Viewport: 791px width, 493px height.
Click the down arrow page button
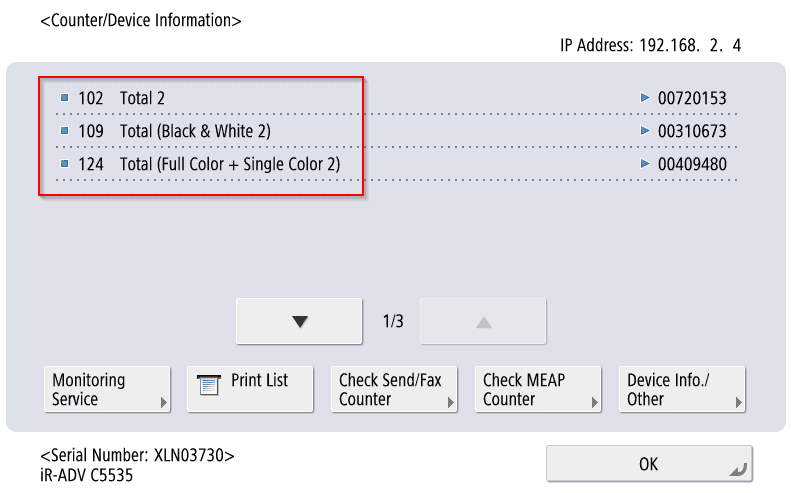tap(299, 322)
